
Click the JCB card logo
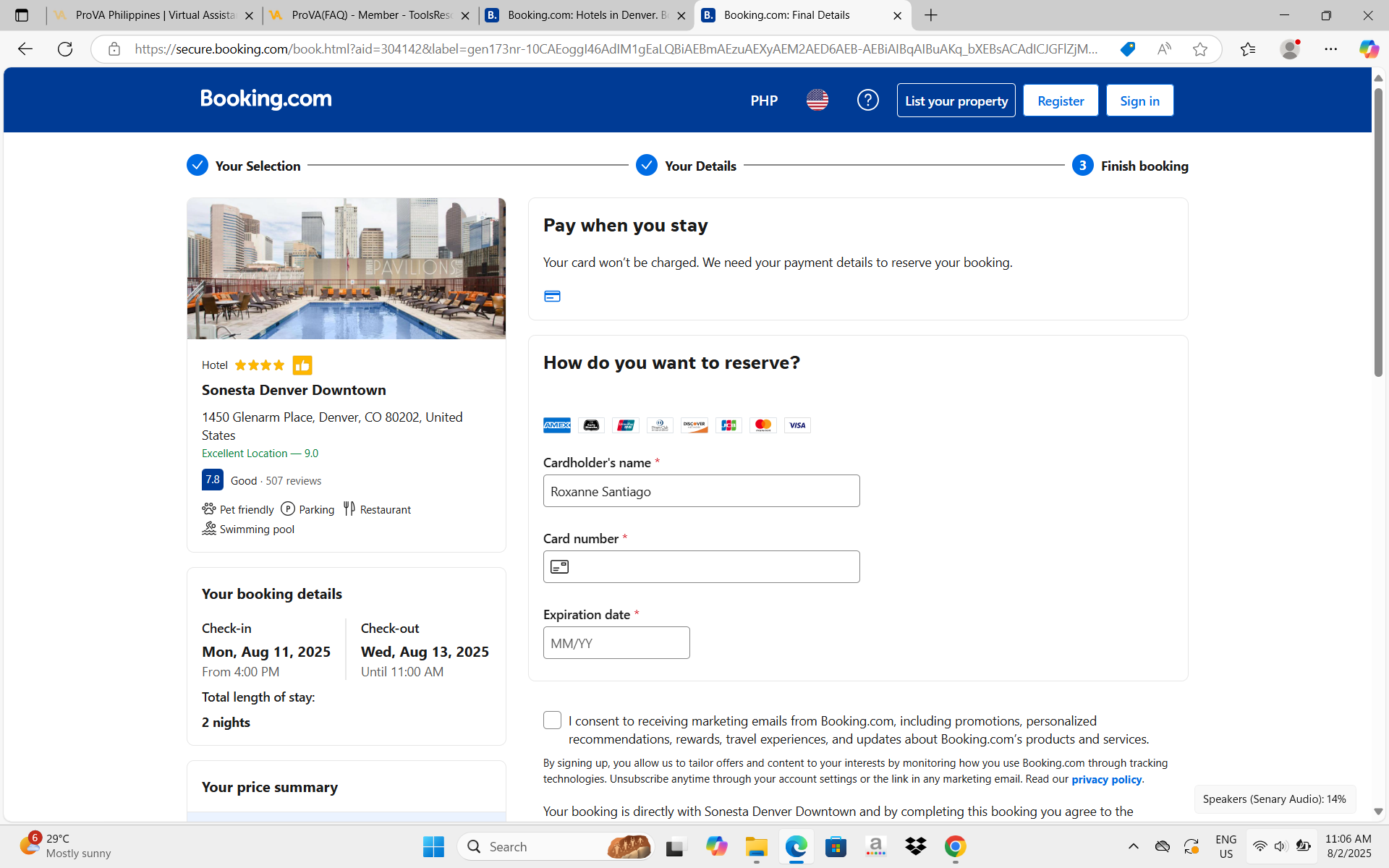729,425
